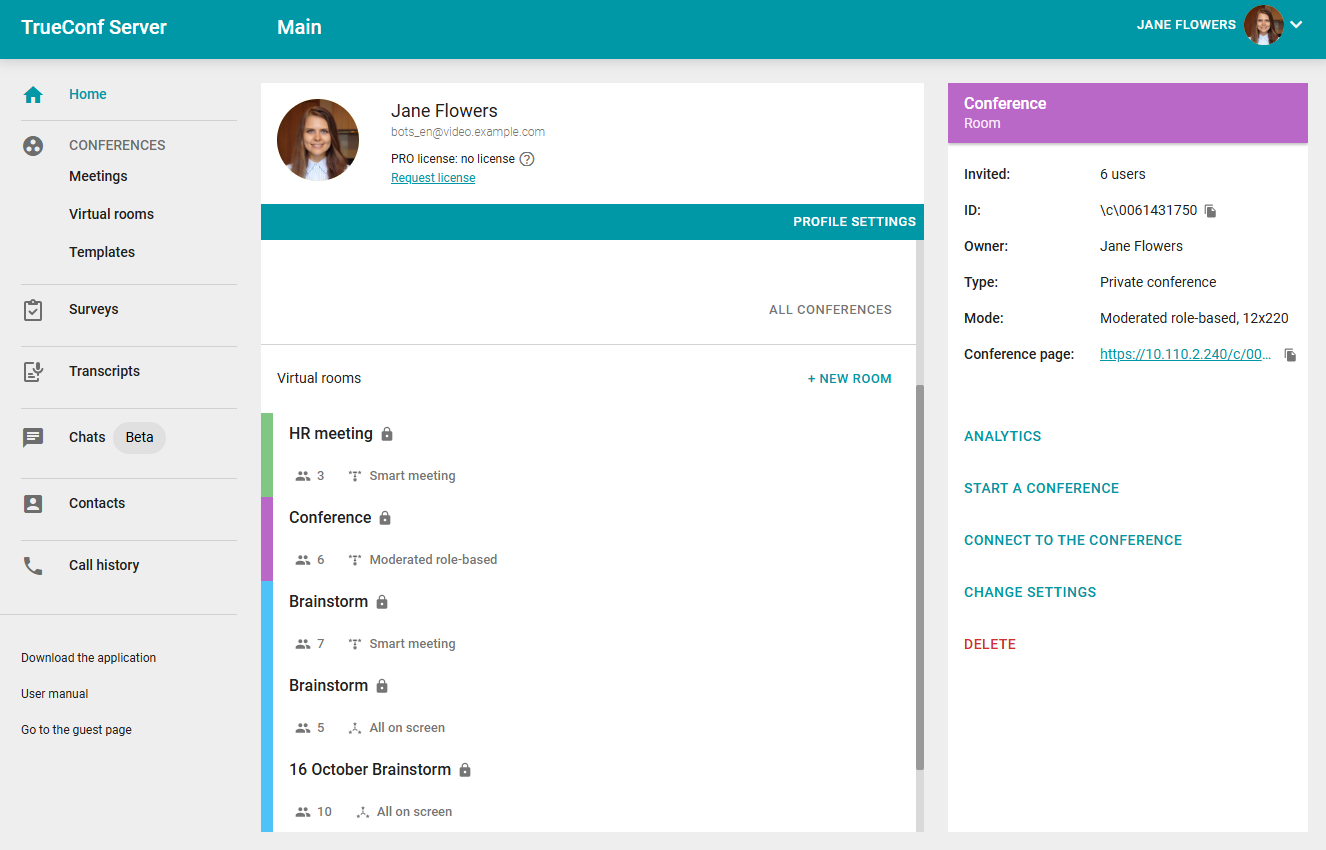This screenshot has height=850, width=1326.
Task: Copy conference page link using copy icon
Action: (1290, 355)
